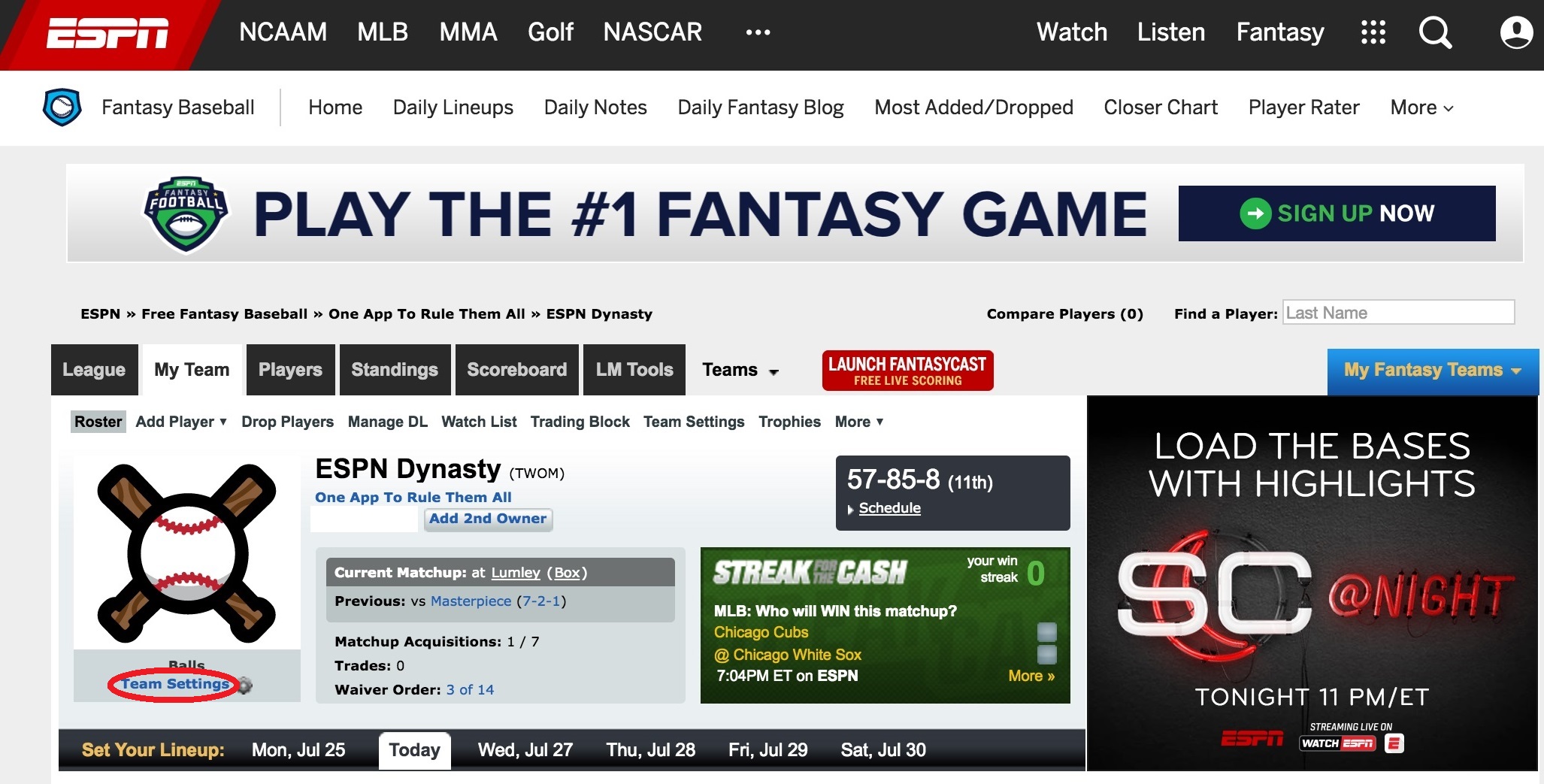Click the green arrow Sign Up icon
Viewport: 1544px width, 784px height.
point(1255,213)
